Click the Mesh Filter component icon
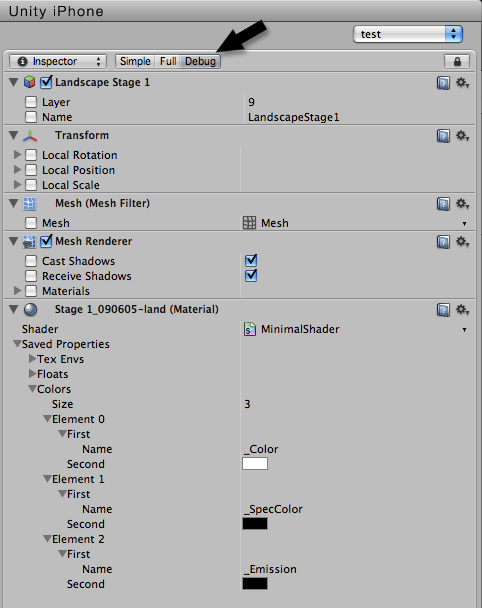Image resolution: width=482 pixels, height=608 pixels. click(x=30, y=204)
